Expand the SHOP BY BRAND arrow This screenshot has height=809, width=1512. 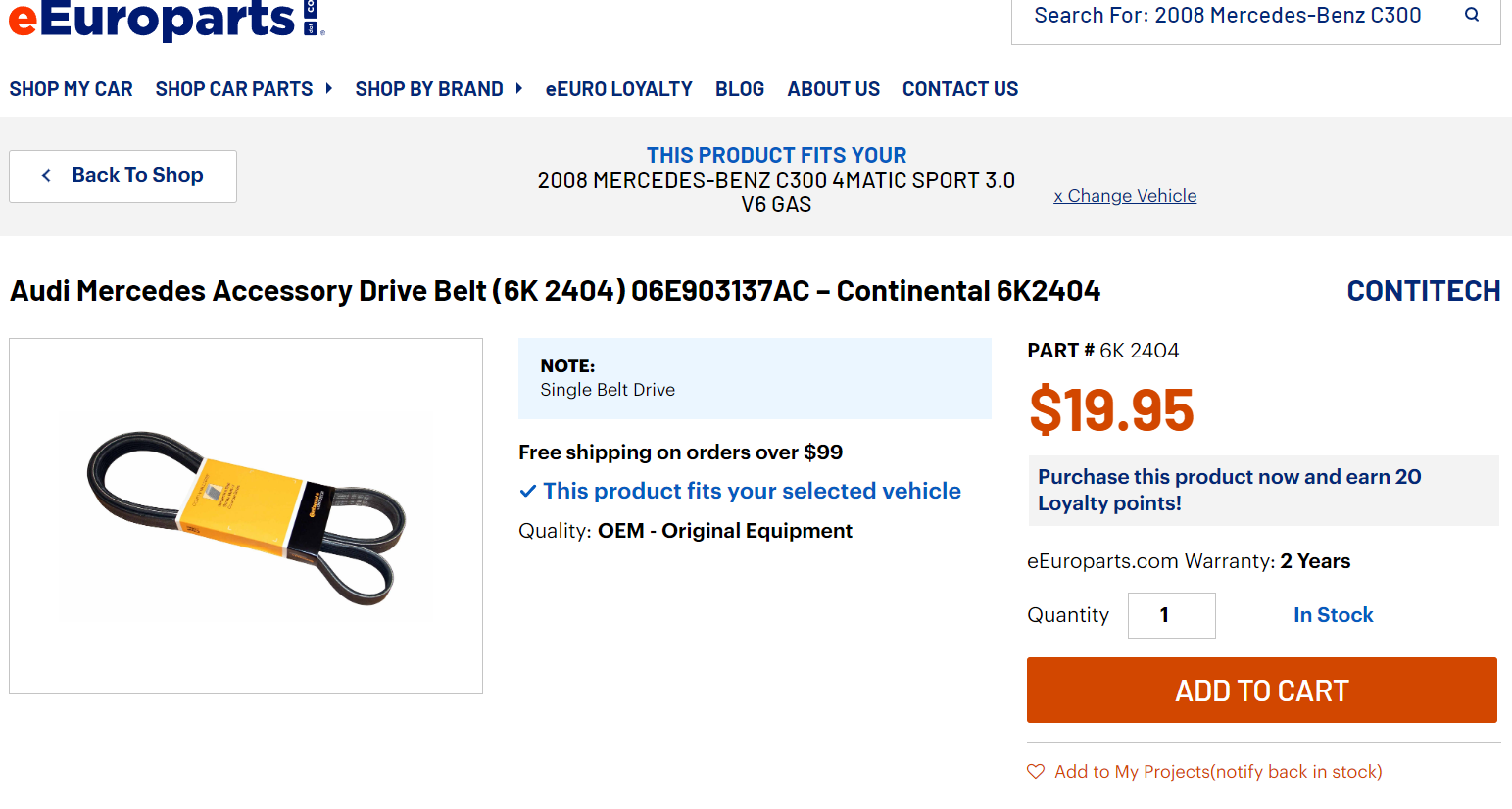point(519,88)
